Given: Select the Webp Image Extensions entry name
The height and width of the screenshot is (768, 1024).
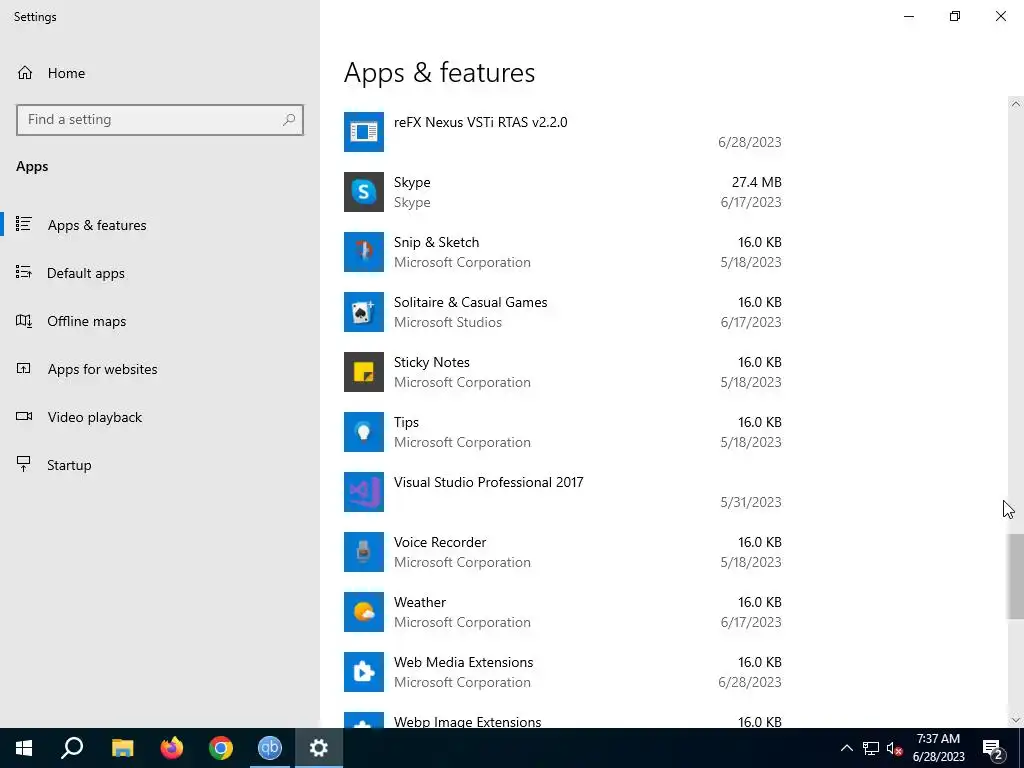Looking at the screenshot, I should tap(468, 722).
